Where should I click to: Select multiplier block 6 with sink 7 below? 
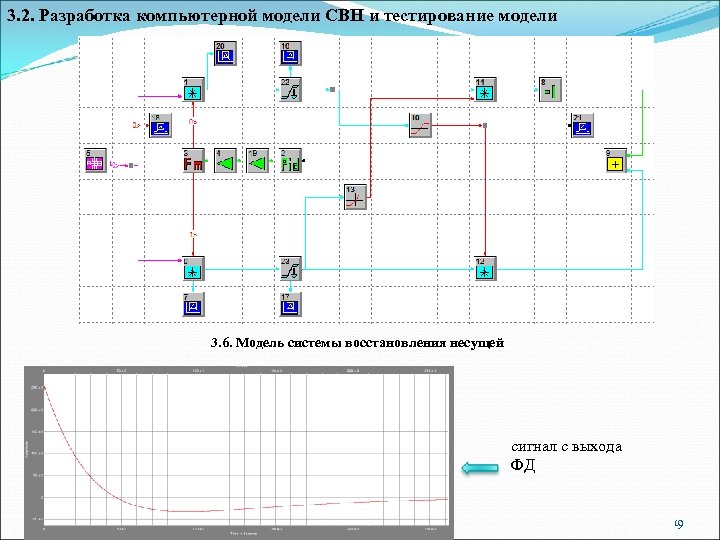(x=193, y=269)
